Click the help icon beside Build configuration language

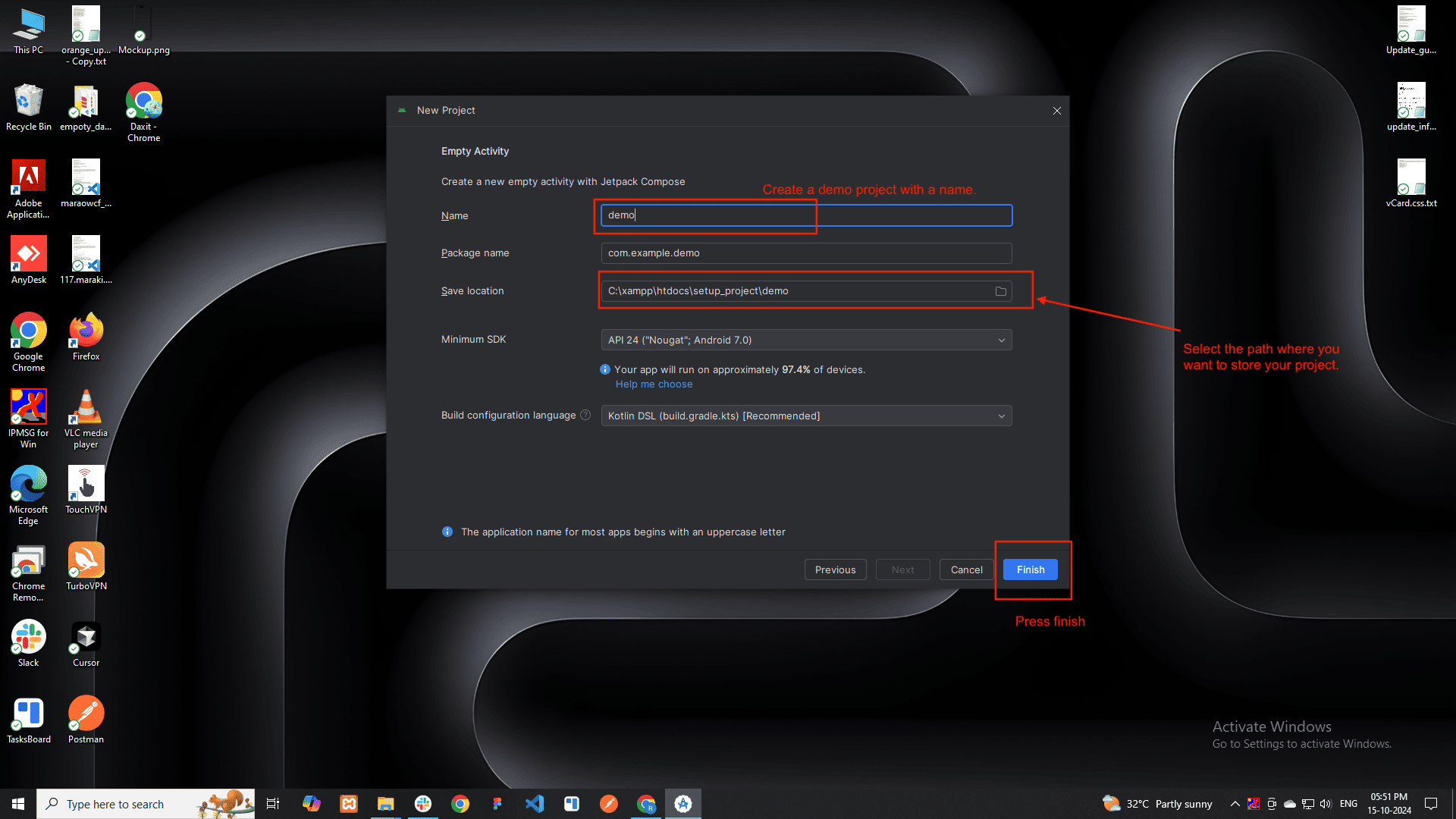(585, 415)
